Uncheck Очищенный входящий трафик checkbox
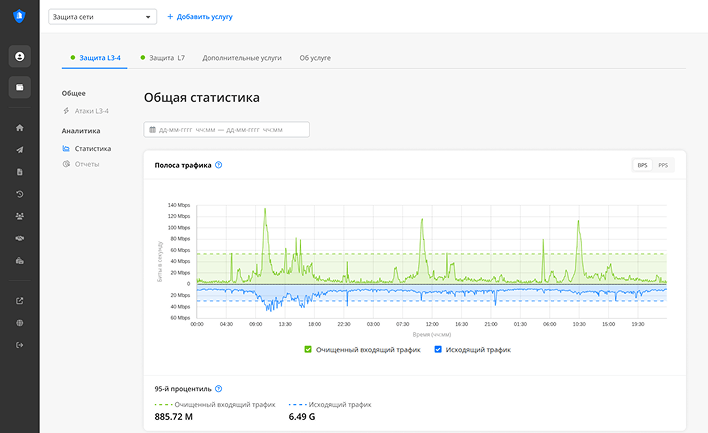This screenshot has height=433, width=708. tap(308, 349)
